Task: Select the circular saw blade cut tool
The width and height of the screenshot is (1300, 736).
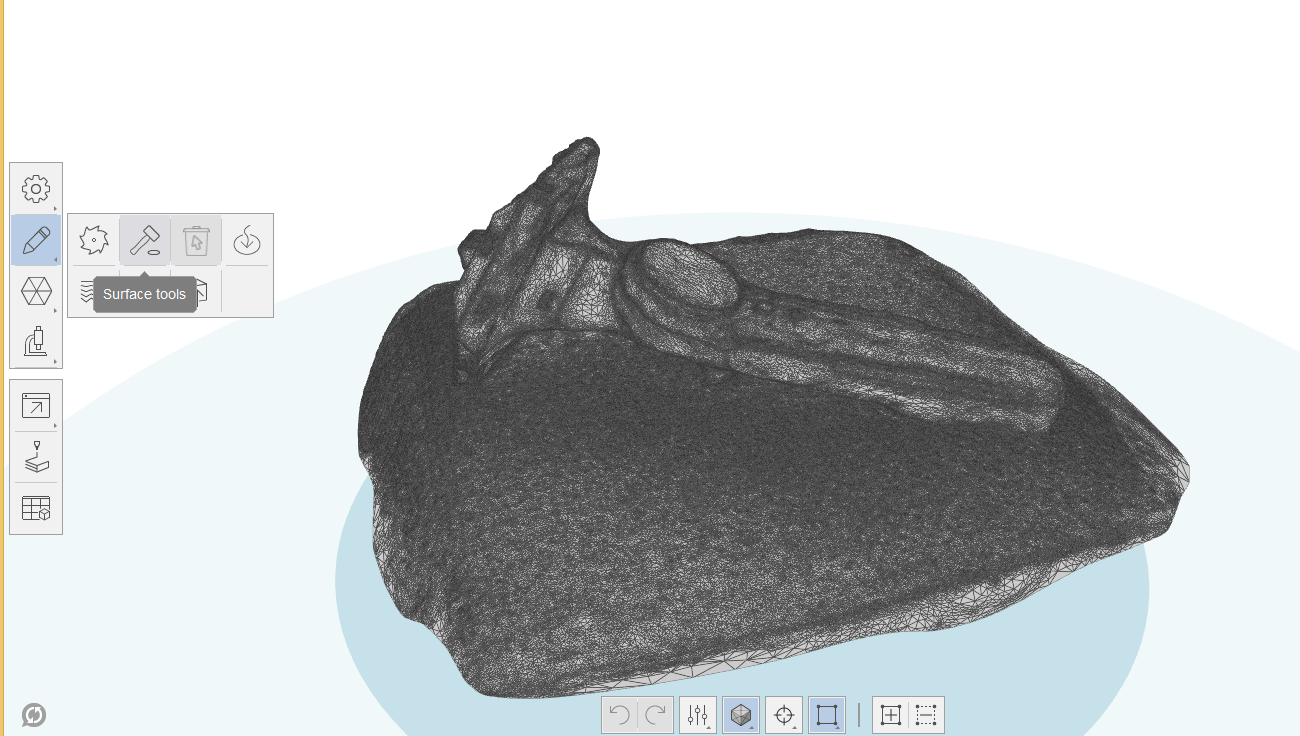Action: [x=94, y=240]
